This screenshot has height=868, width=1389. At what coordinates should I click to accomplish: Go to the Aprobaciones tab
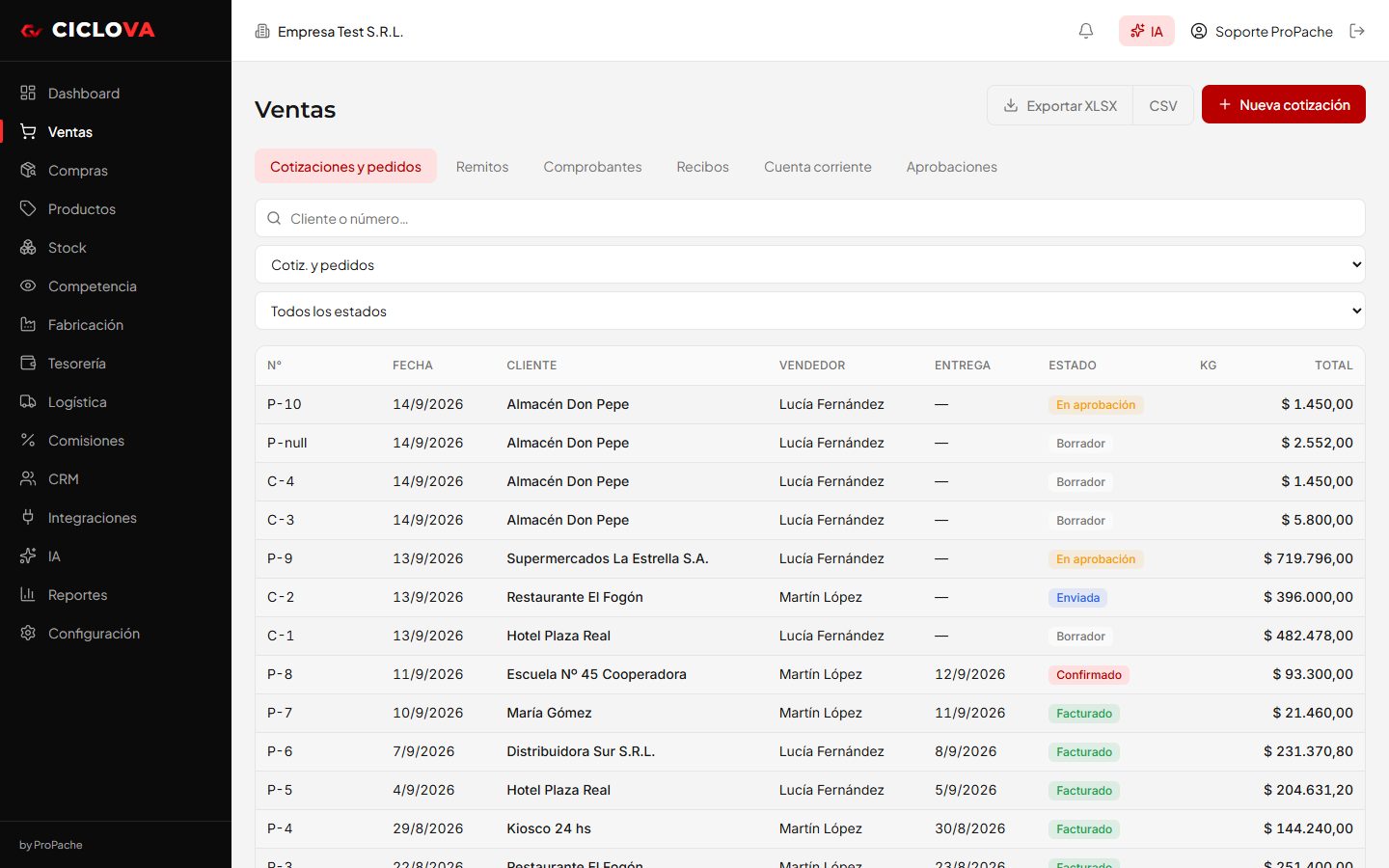click(952, 166)
